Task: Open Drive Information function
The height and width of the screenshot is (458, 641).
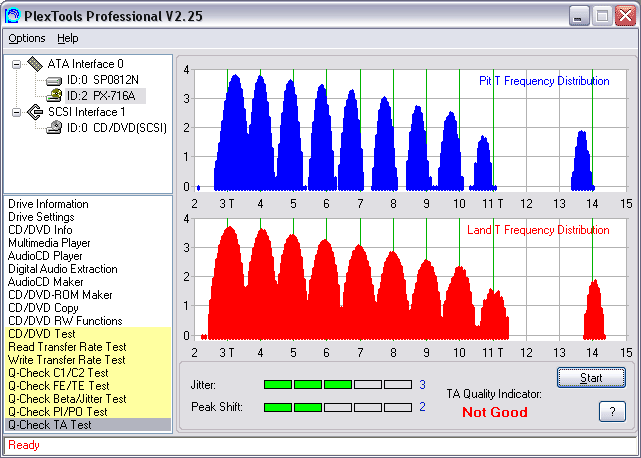Action: tap(48, 204)
